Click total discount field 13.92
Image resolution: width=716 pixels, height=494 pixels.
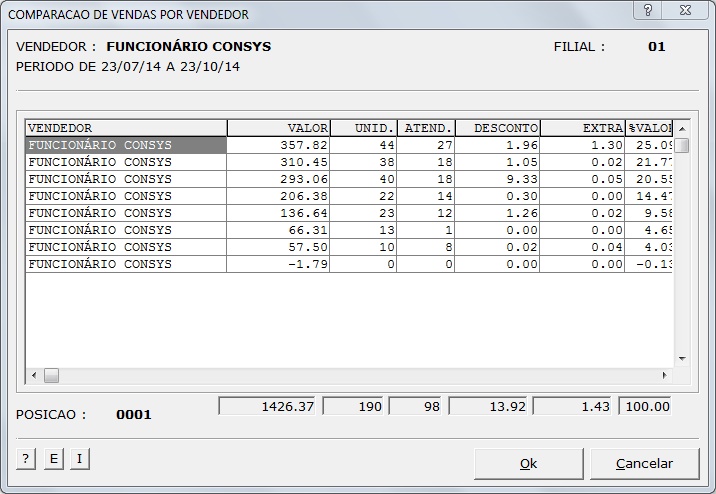tap(488, 406)
